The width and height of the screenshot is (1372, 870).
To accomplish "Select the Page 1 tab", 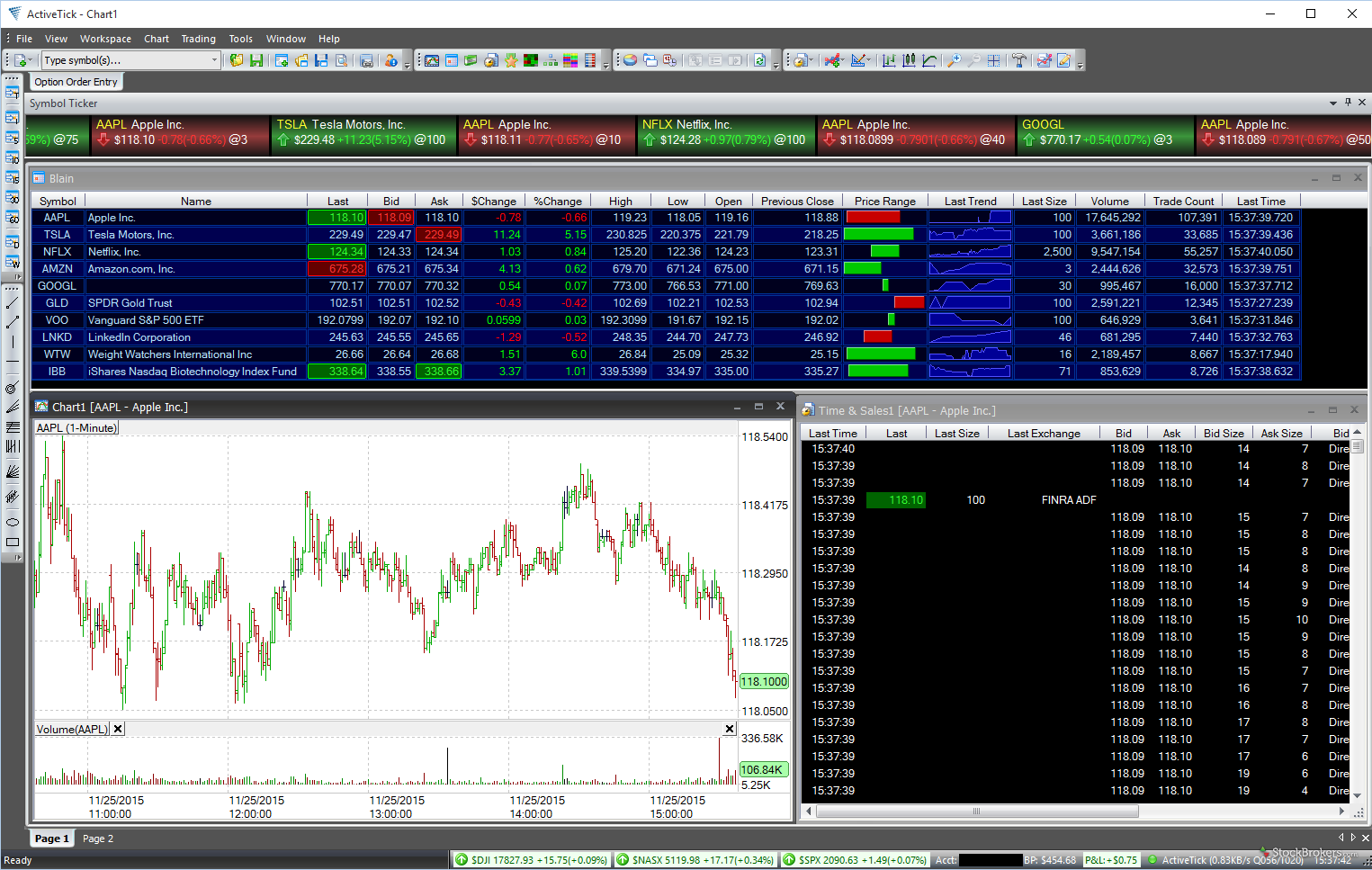I will click(51, 839).
